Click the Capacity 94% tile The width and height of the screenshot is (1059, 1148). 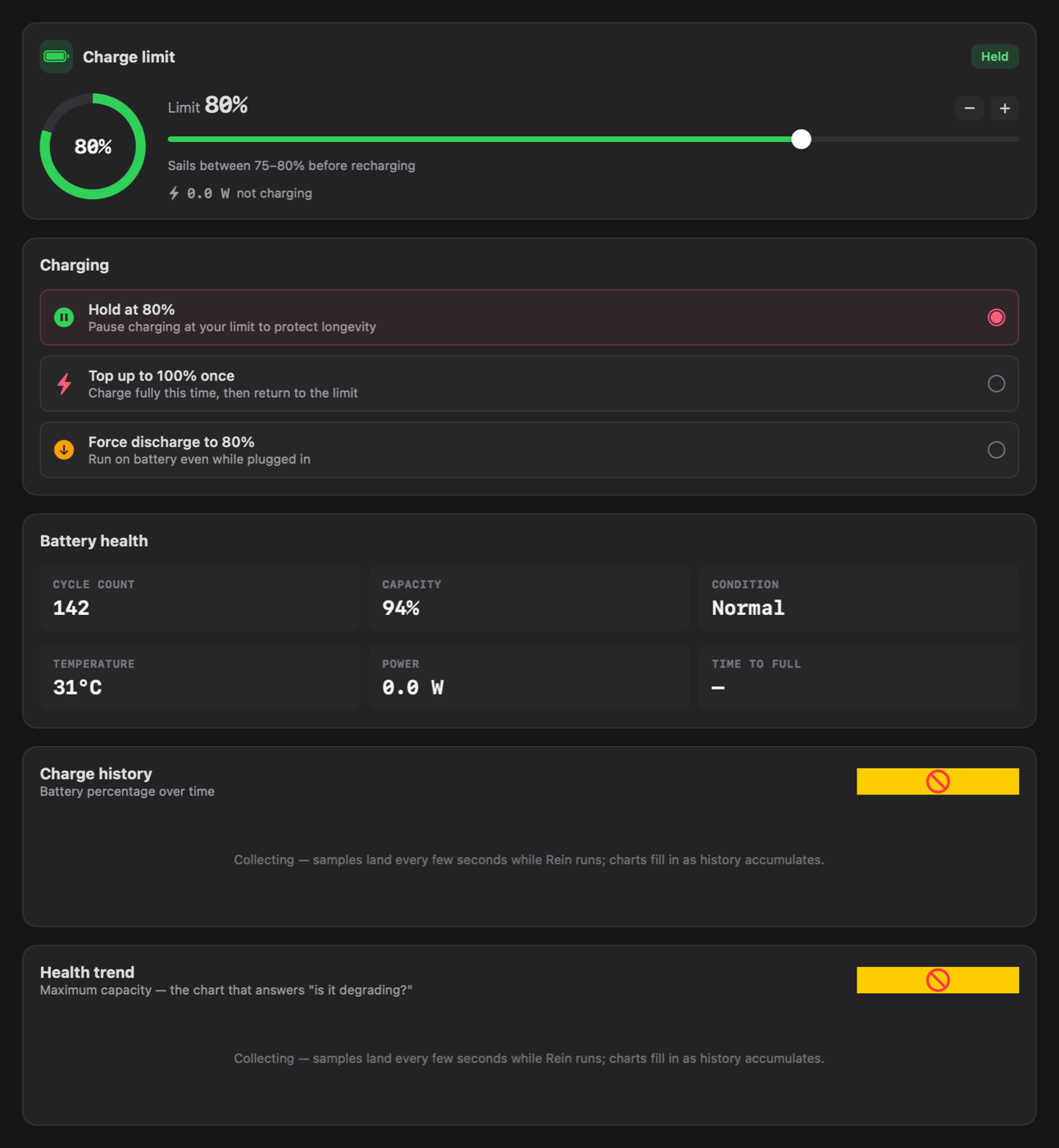click(529, 599)
